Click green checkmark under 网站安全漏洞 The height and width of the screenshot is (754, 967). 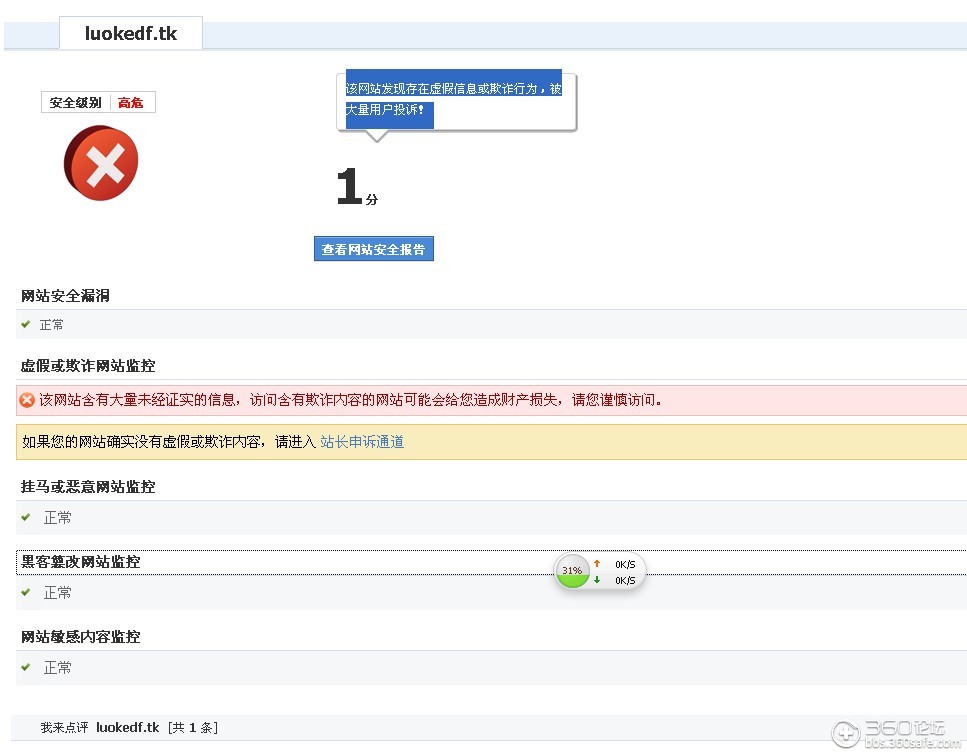(25, 324)
